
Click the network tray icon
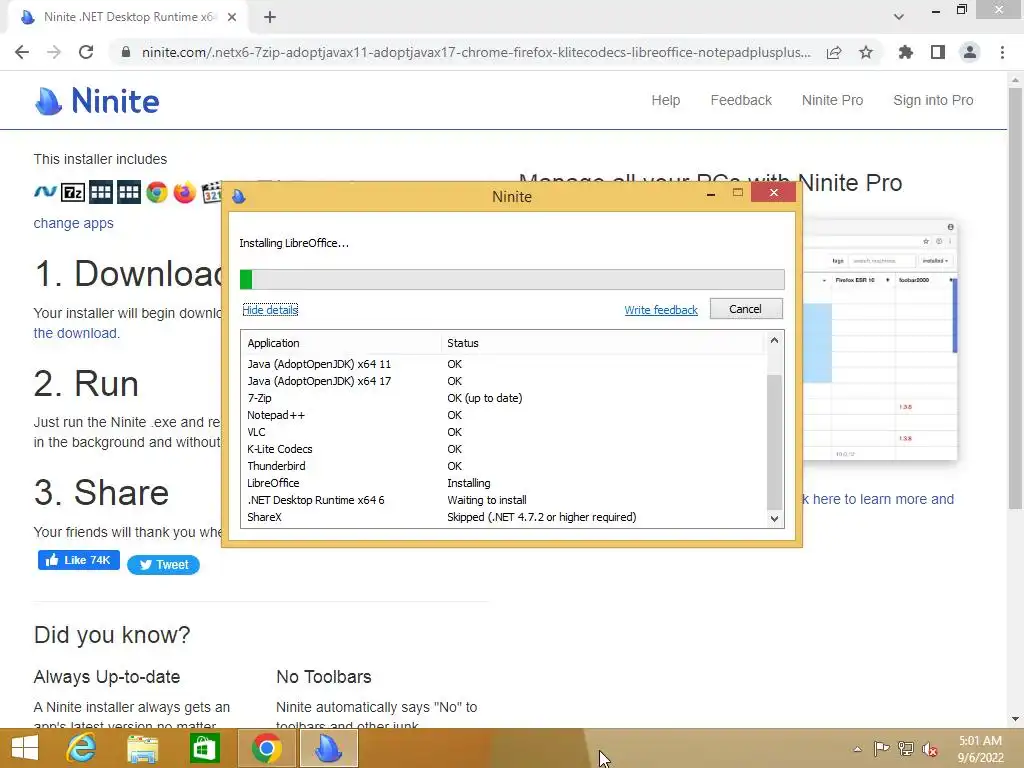click(x=906, y=749)
